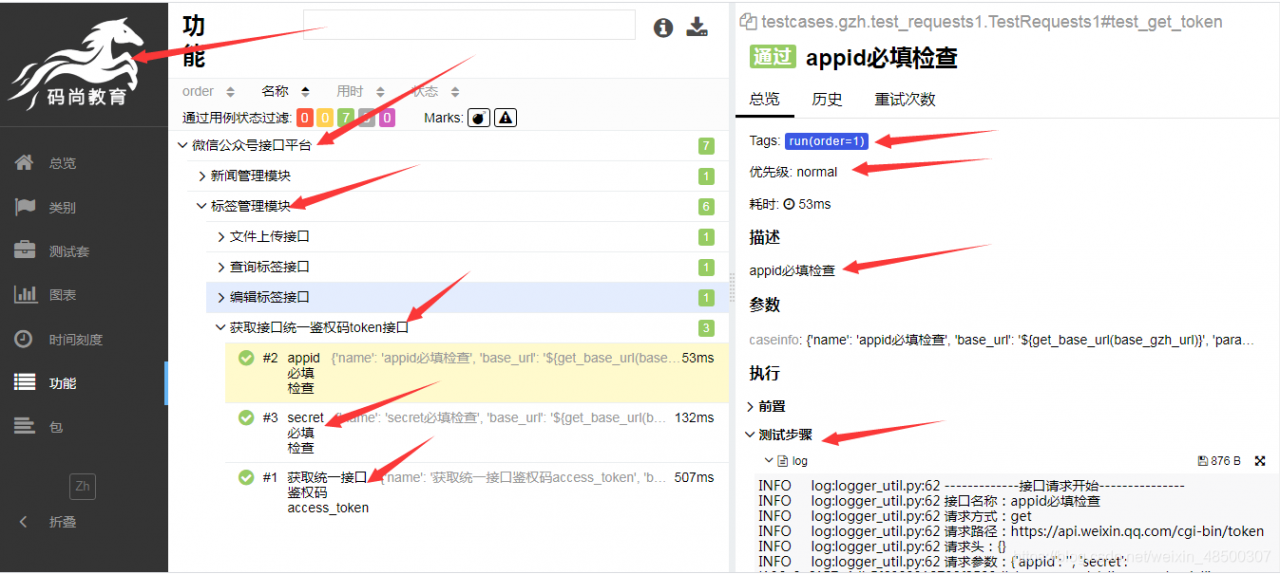Image resolution: width=1280 pixels, height=574 pixels.
Task: Select test case #2 appid必填检查 row
Action: tap(476, 373)
